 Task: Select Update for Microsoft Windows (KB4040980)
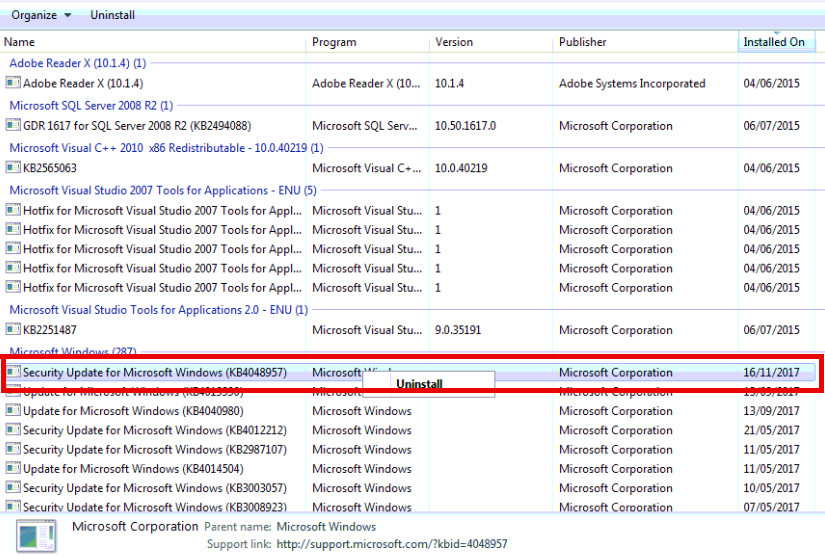133,411
